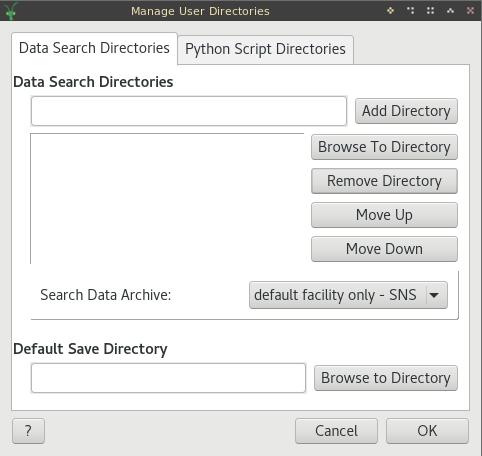This screenshot has height=456, width=482.
Task: Click the third title bar window-control icon
Action: [430, 11]
